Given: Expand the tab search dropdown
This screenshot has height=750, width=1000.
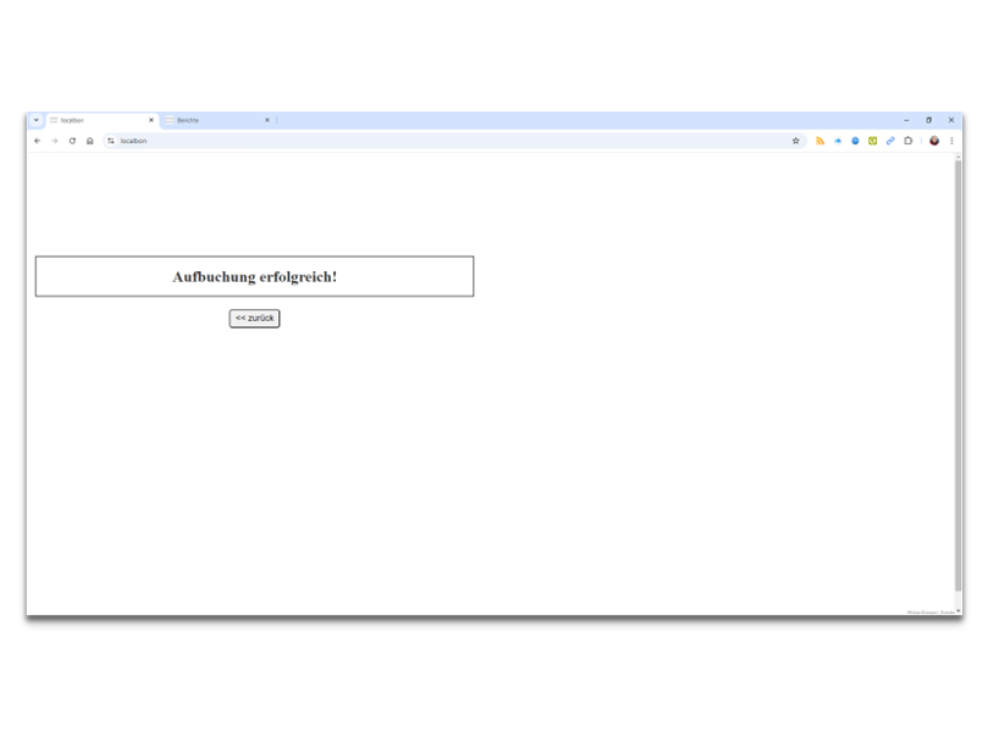Looking at the screenshot, I should tap(36, 120).
